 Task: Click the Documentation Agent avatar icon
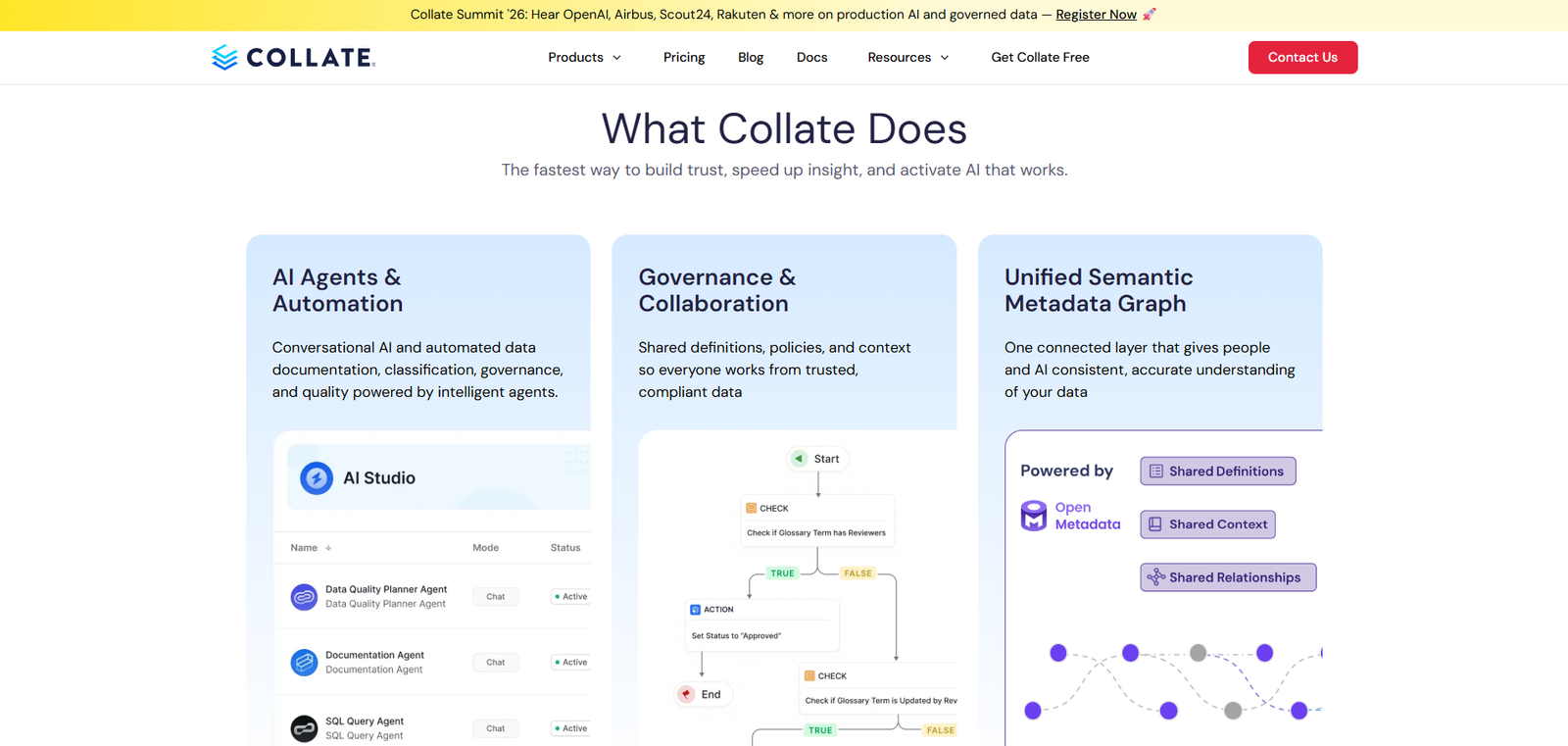click(x=304, y=663)
